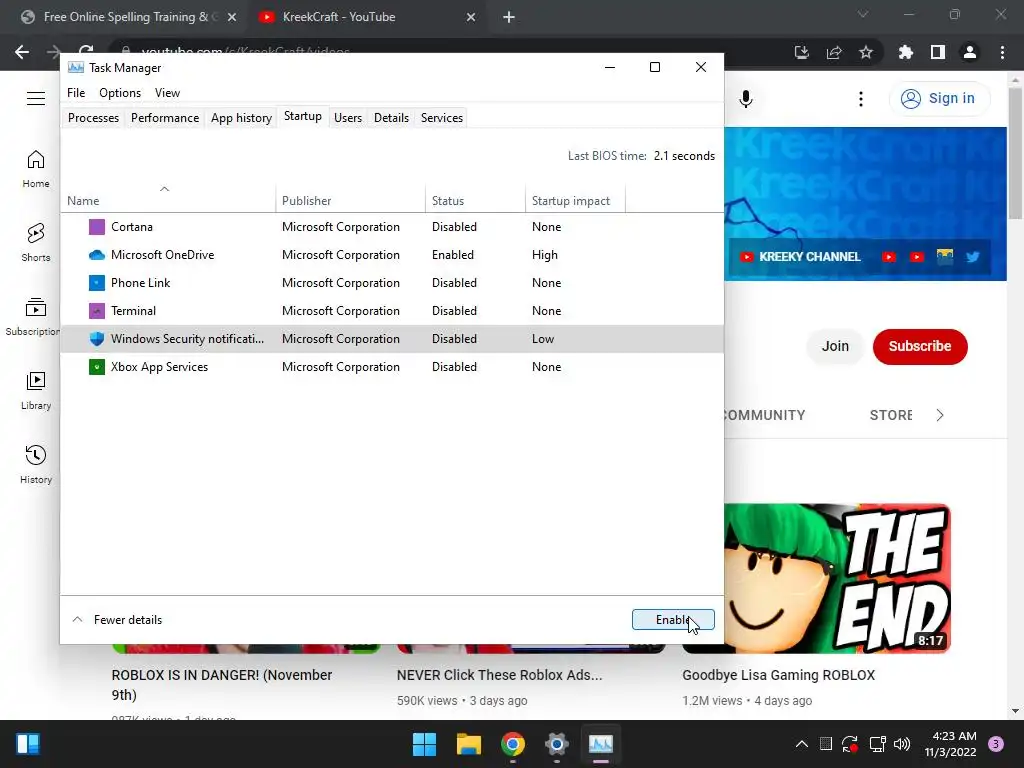Sort startup list by Name column
The height and width of the screenshot is (768, 1024).
coord(168,200)
